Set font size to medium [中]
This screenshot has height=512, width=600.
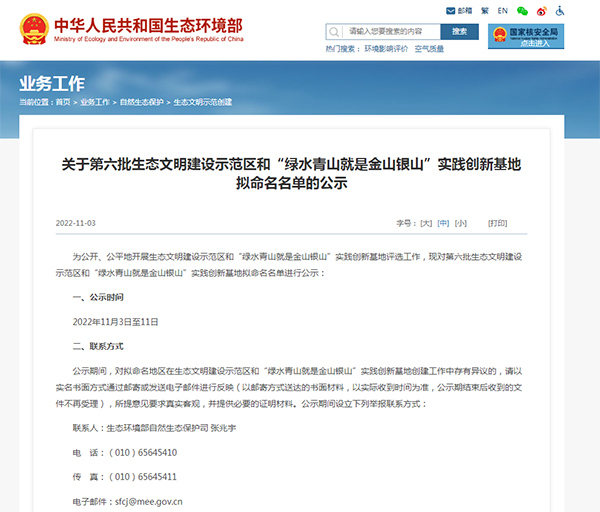click(x=444, y=223)
